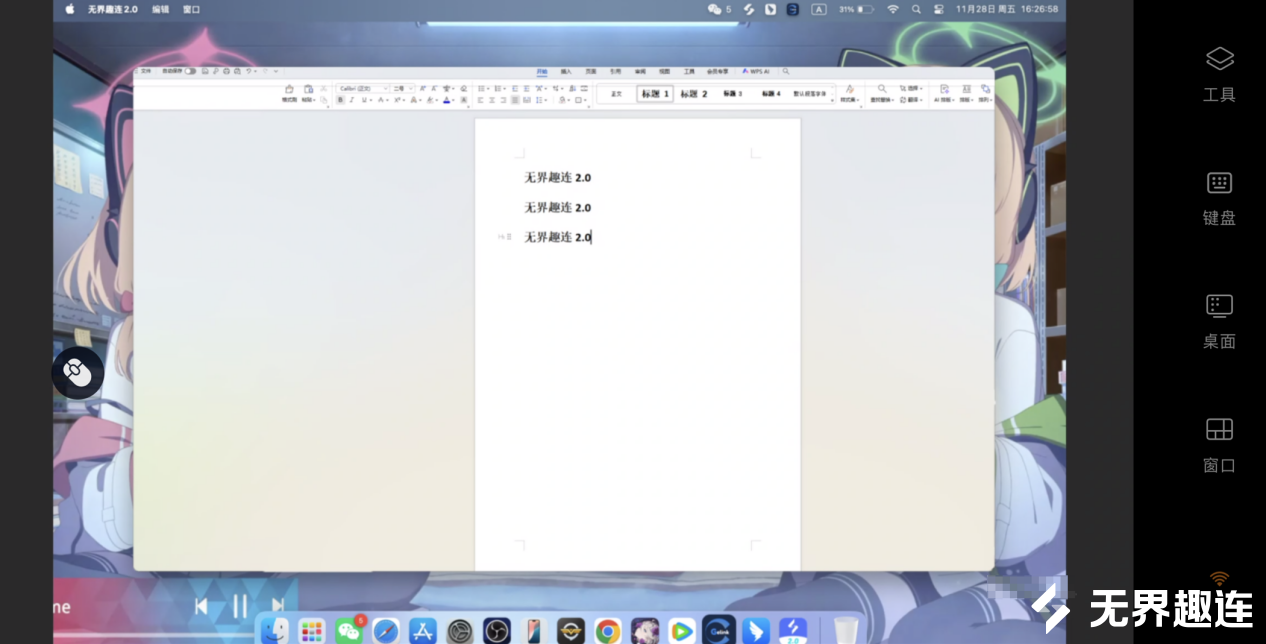Viewport: 1266px width, 644px height.
Task: Toggle Bold formatting button
Action: tap(340, 100)
